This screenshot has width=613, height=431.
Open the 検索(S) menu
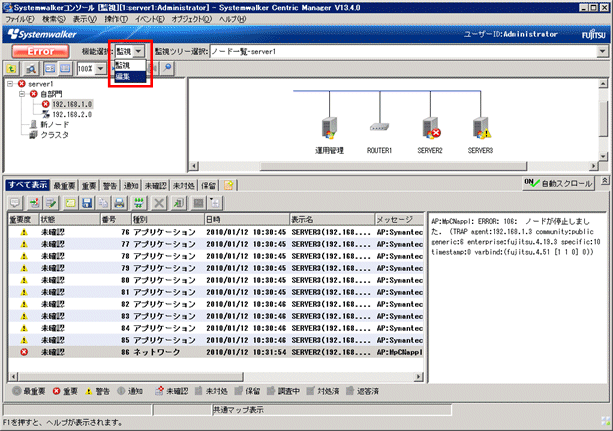click(x=54, y=19)
